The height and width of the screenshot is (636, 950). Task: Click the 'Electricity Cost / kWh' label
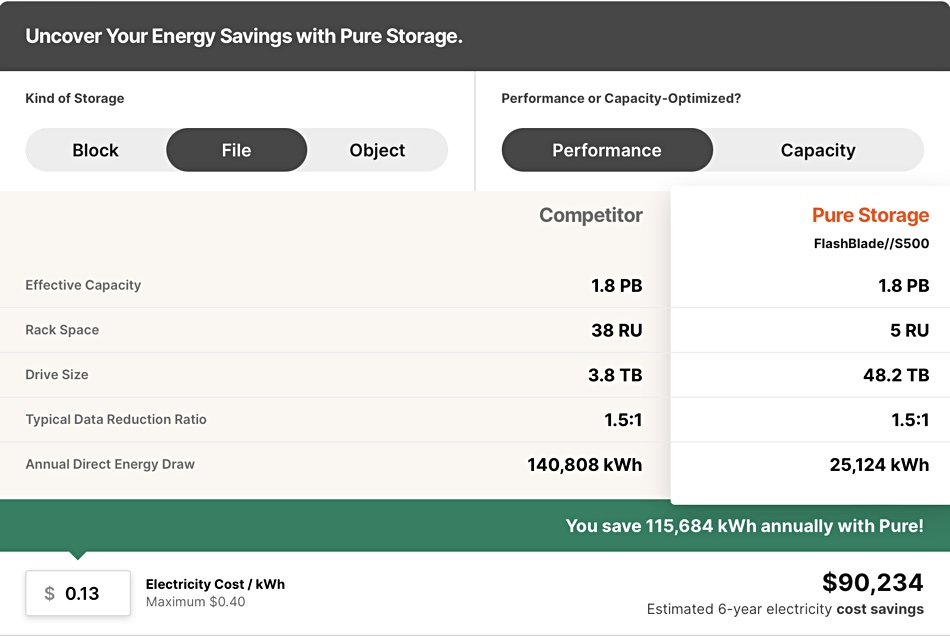pyautogui.click(x=215, y=584)
